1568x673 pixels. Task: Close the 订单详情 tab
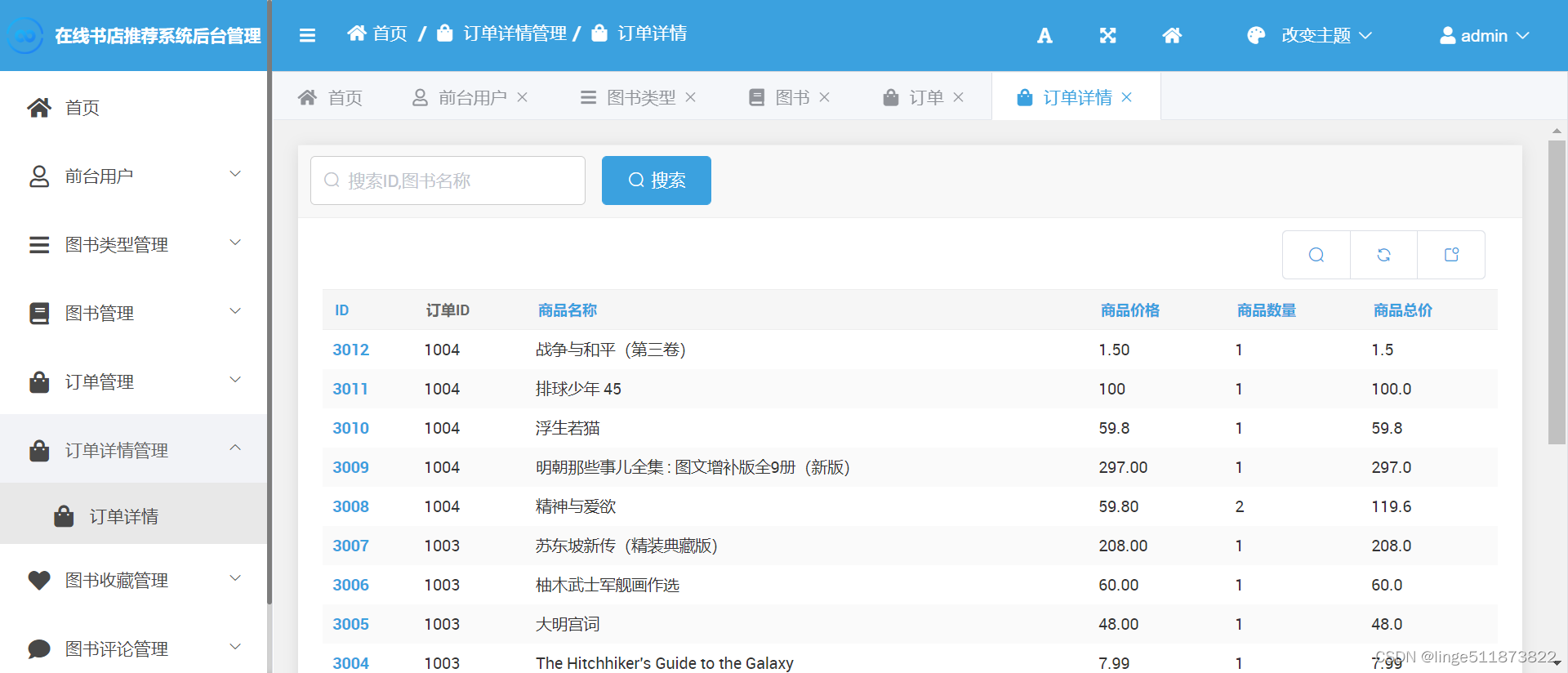(1127, 97)
